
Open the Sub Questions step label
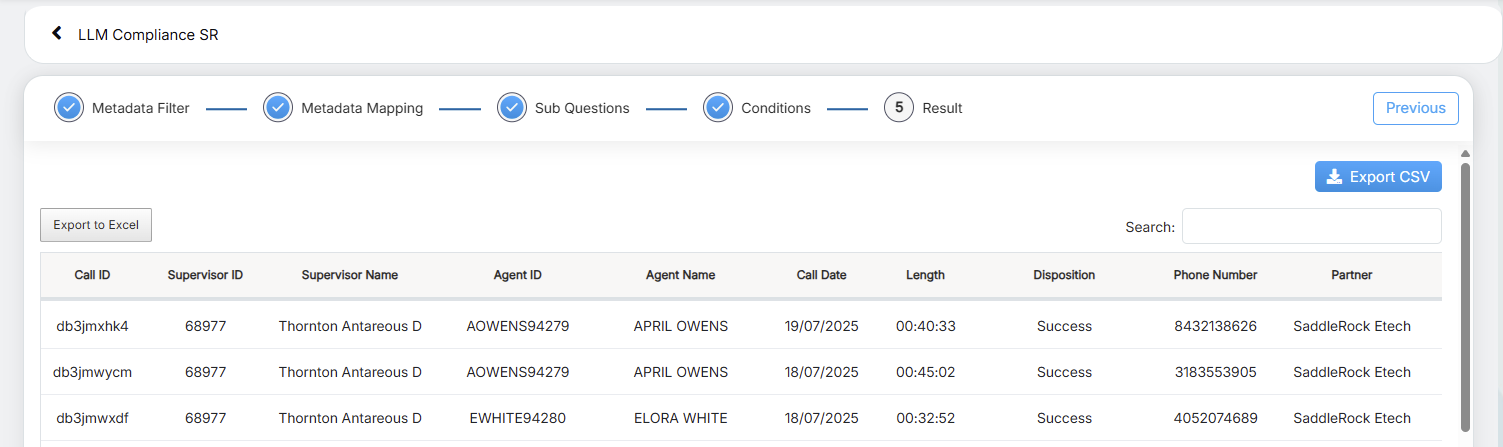(582, 108)
